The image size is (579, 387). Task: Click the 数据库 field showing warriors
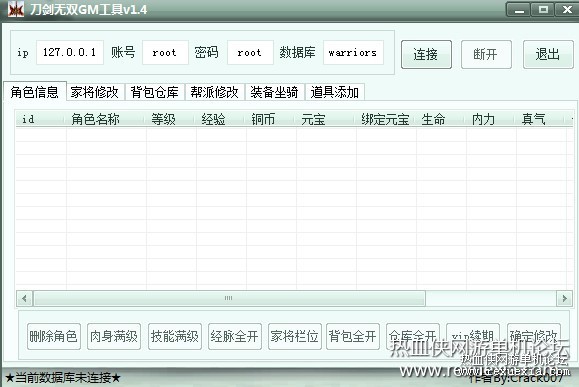tap(353, 52)
